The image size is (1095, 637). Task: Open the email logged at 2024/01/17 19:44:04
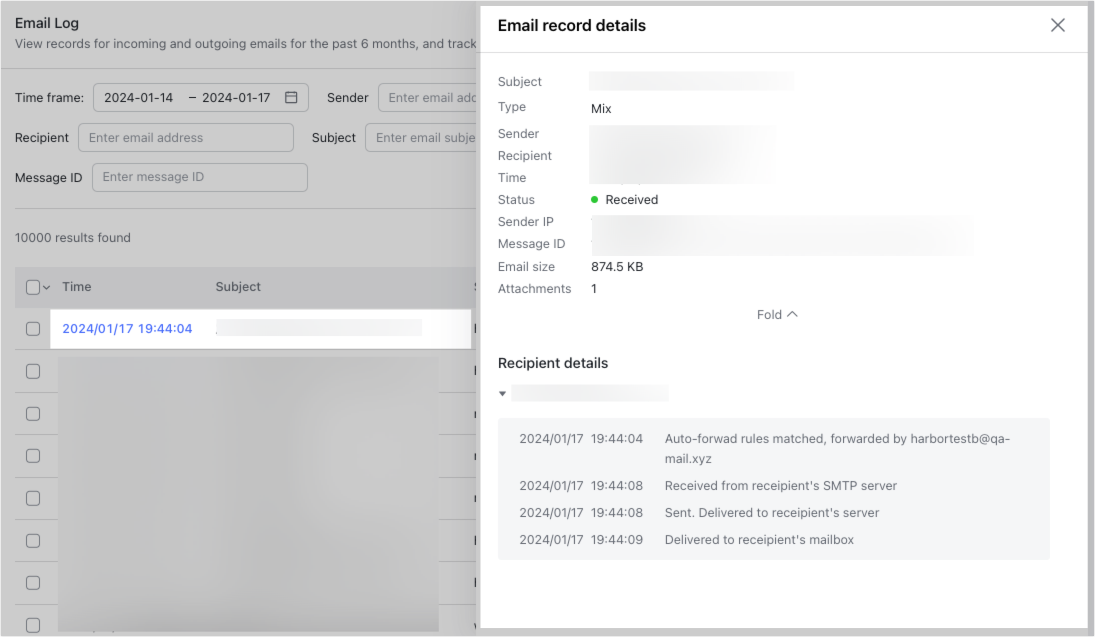(x=128, y=328)
